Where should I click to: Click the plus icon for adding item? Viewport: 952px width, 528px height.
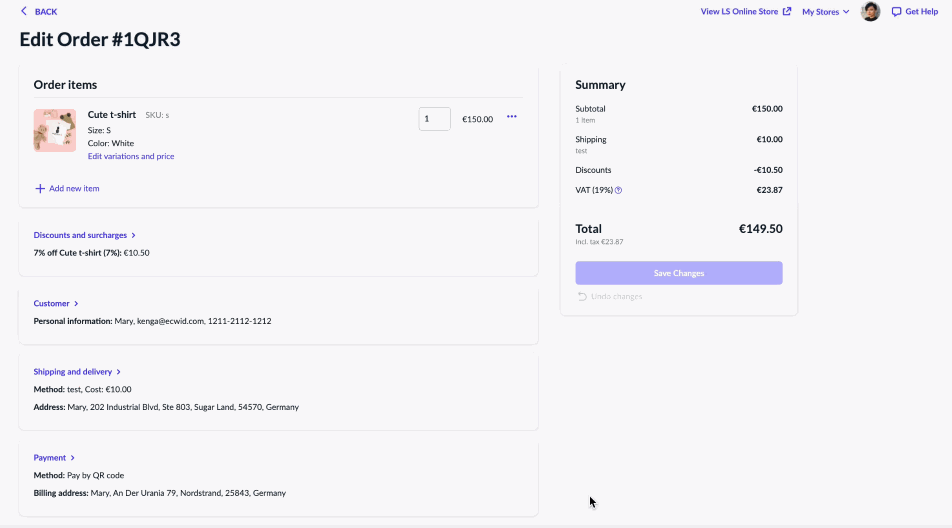pyautogui.click(x=40, y=189)
